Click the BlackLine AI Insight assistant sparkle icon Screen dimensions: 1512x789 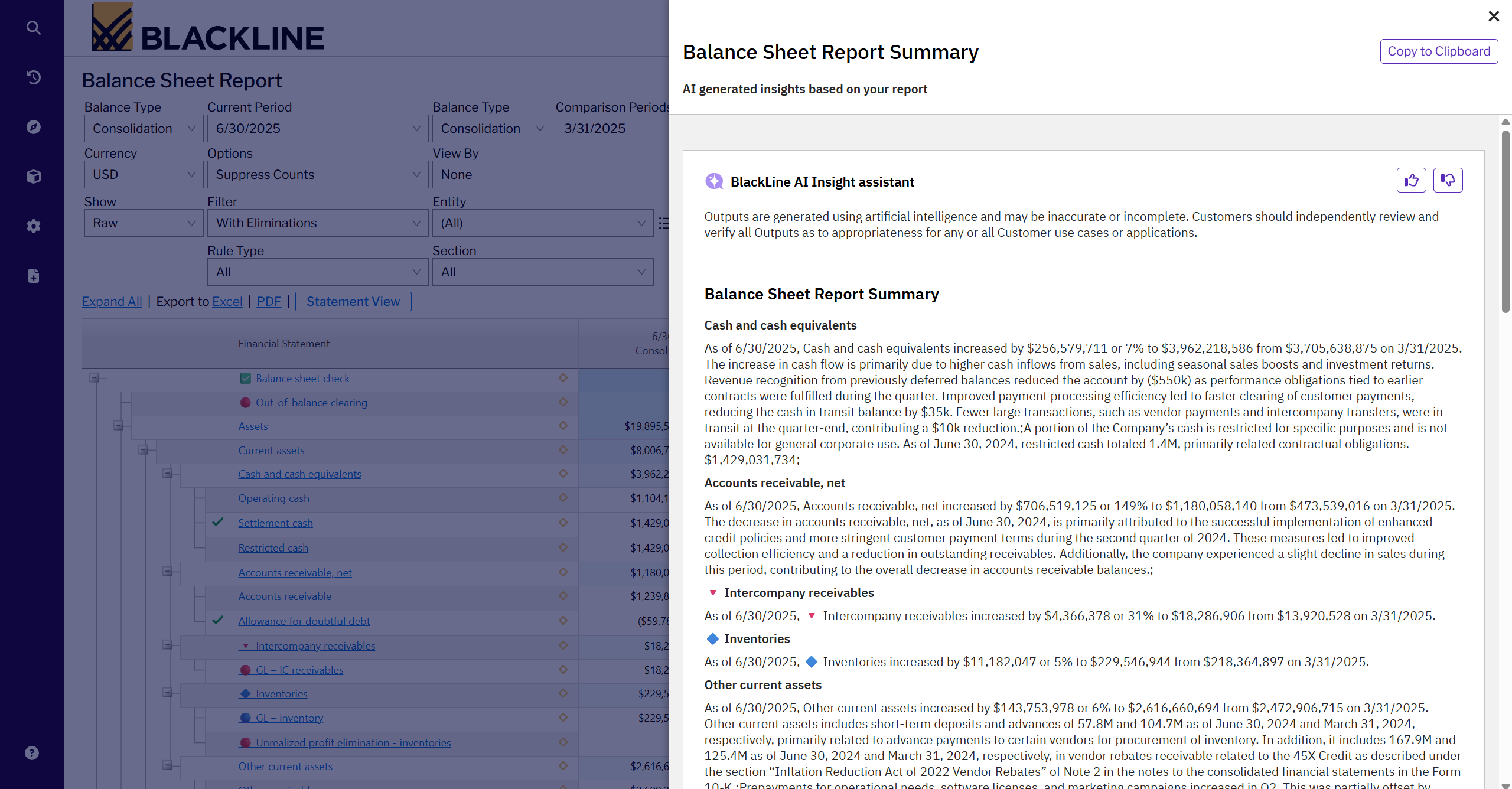714,181
